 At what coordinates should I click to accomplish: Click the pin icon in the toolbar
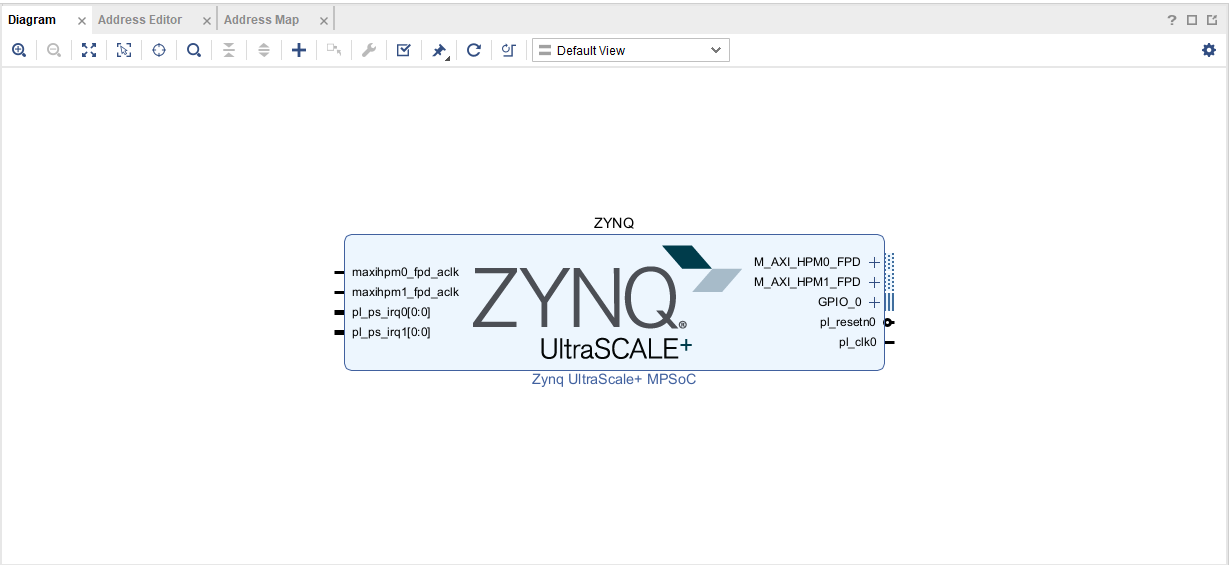point(440,50)
